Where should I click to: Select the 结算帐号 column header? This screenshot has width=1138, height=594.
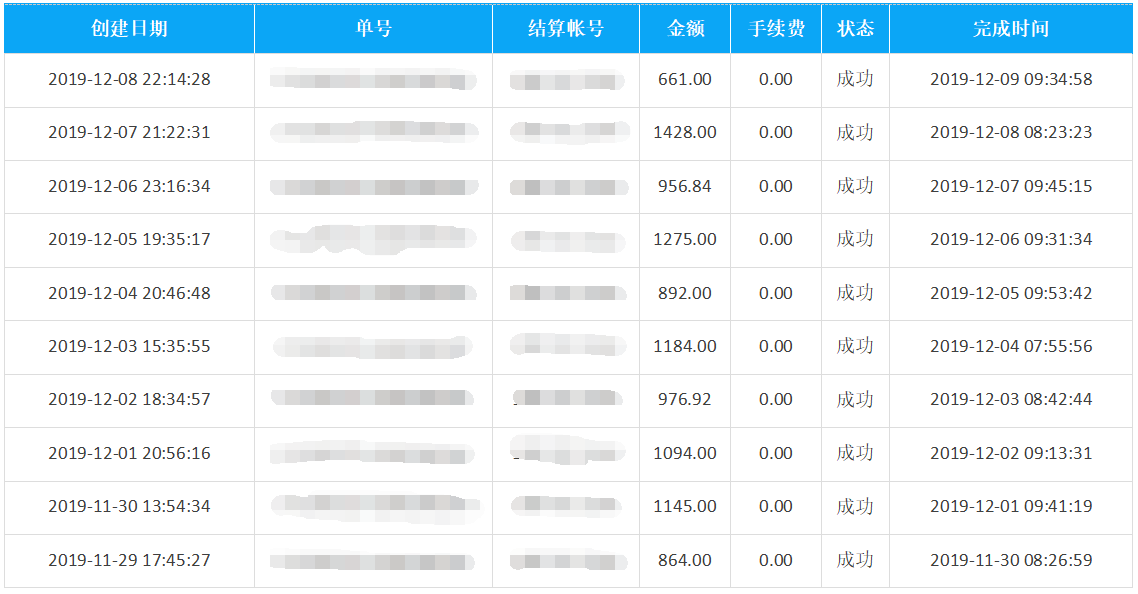[566, 29]
